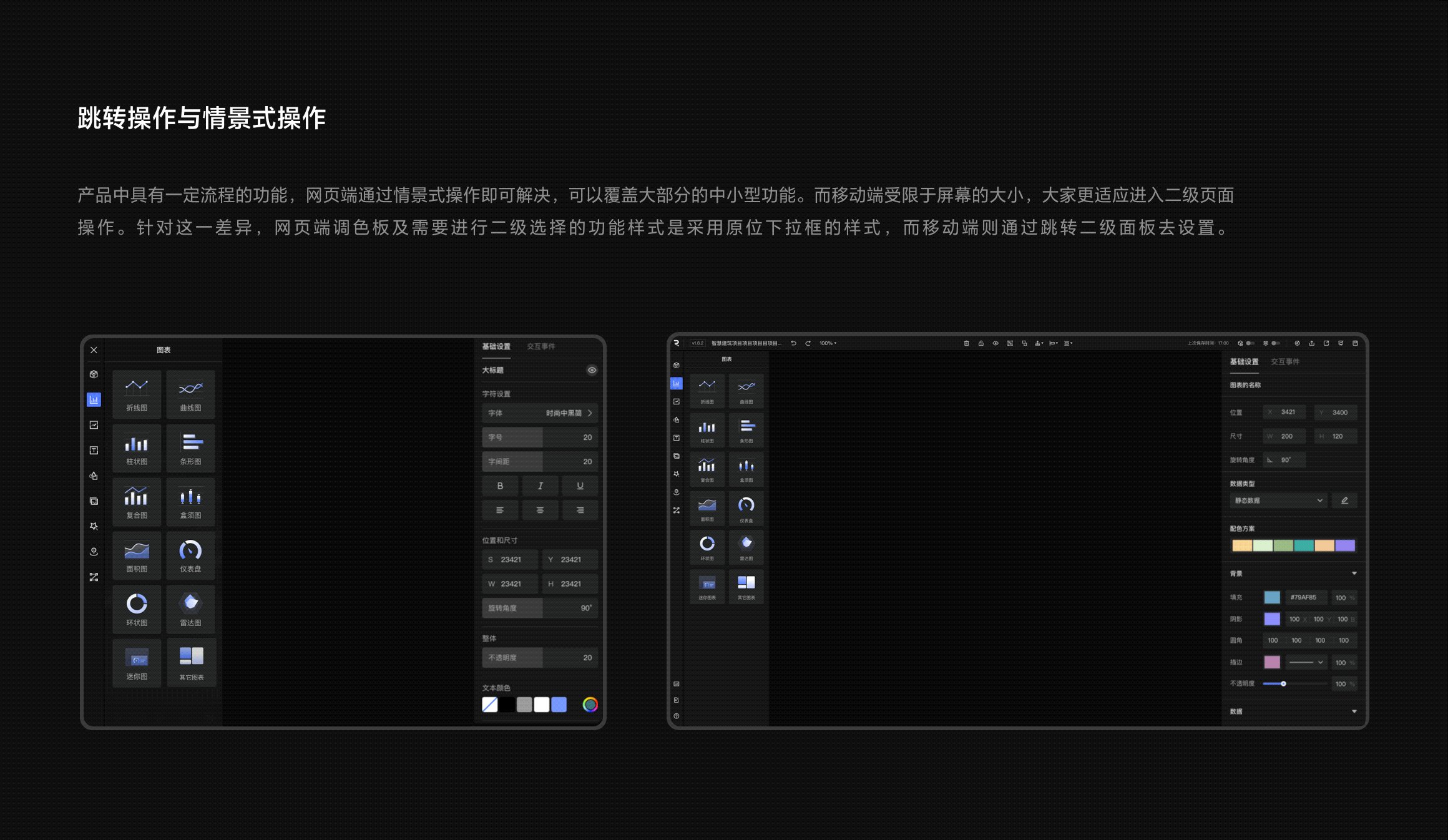Click 配色方案 teal swatch in desktop mockup
Screen dimensions: 1448x840
[1304, 546]
